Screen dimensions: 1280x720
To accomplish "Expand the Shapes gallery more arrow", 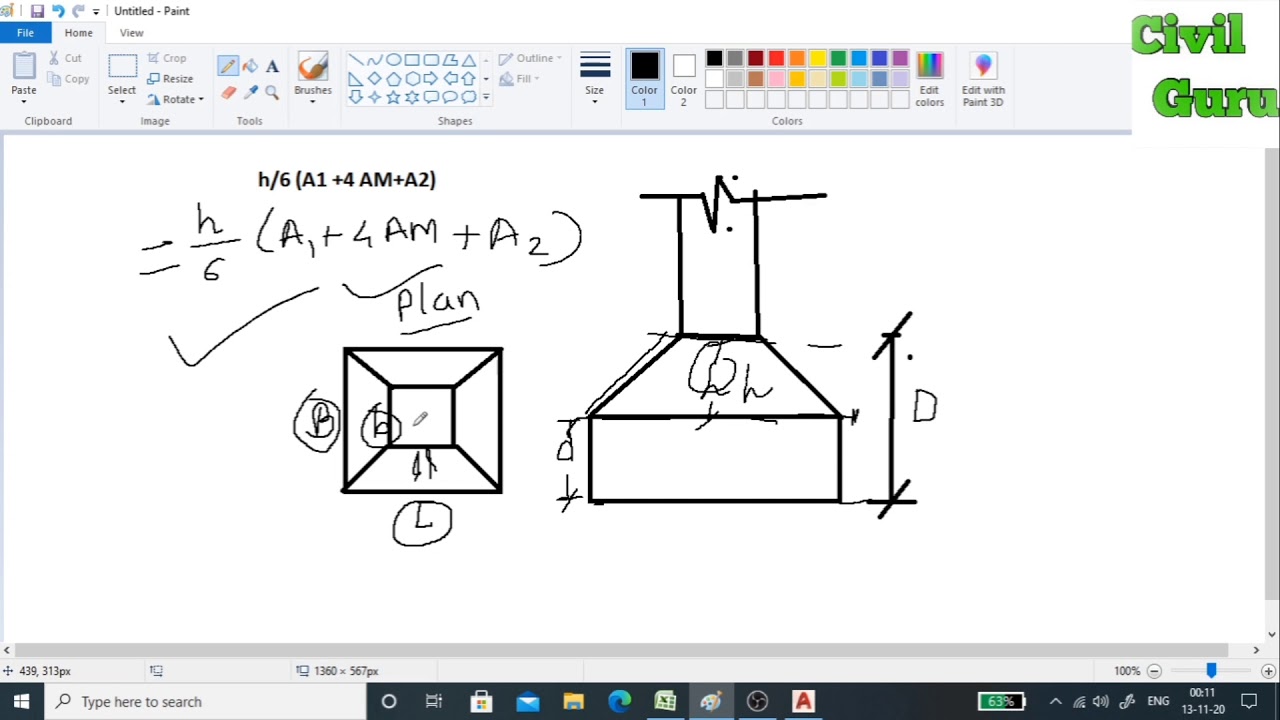I will tap(486, 97).
